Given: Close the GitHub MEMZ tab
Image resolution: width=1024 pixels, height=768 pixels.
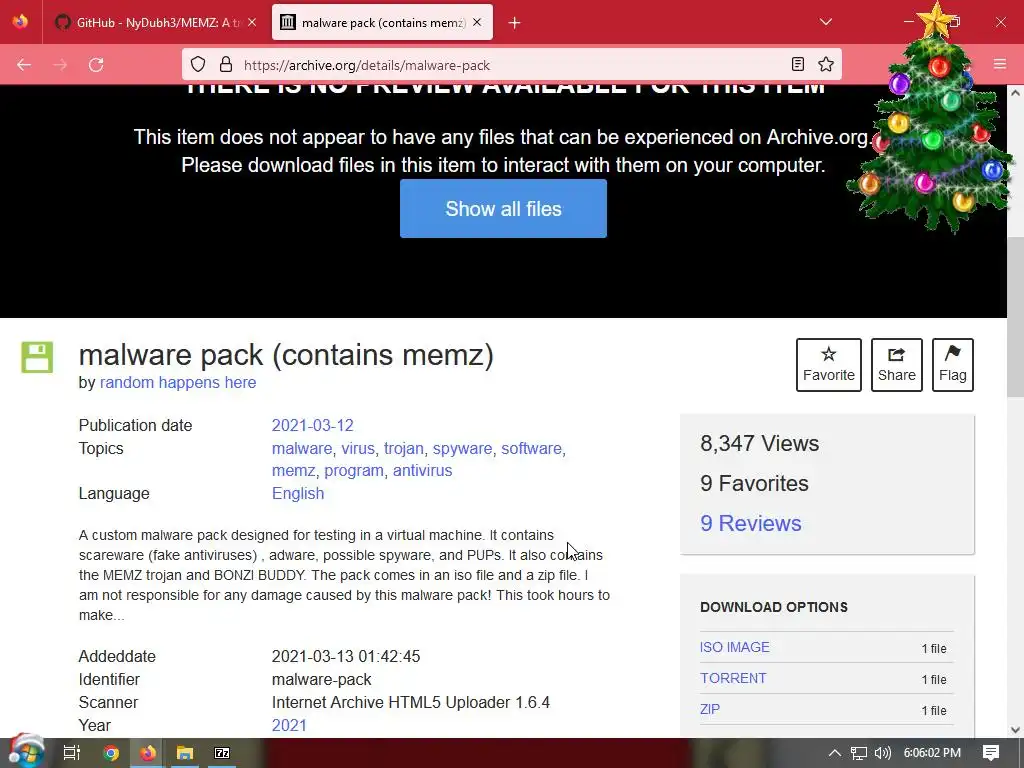Looking at the screenshot, I should click(252, 22).
